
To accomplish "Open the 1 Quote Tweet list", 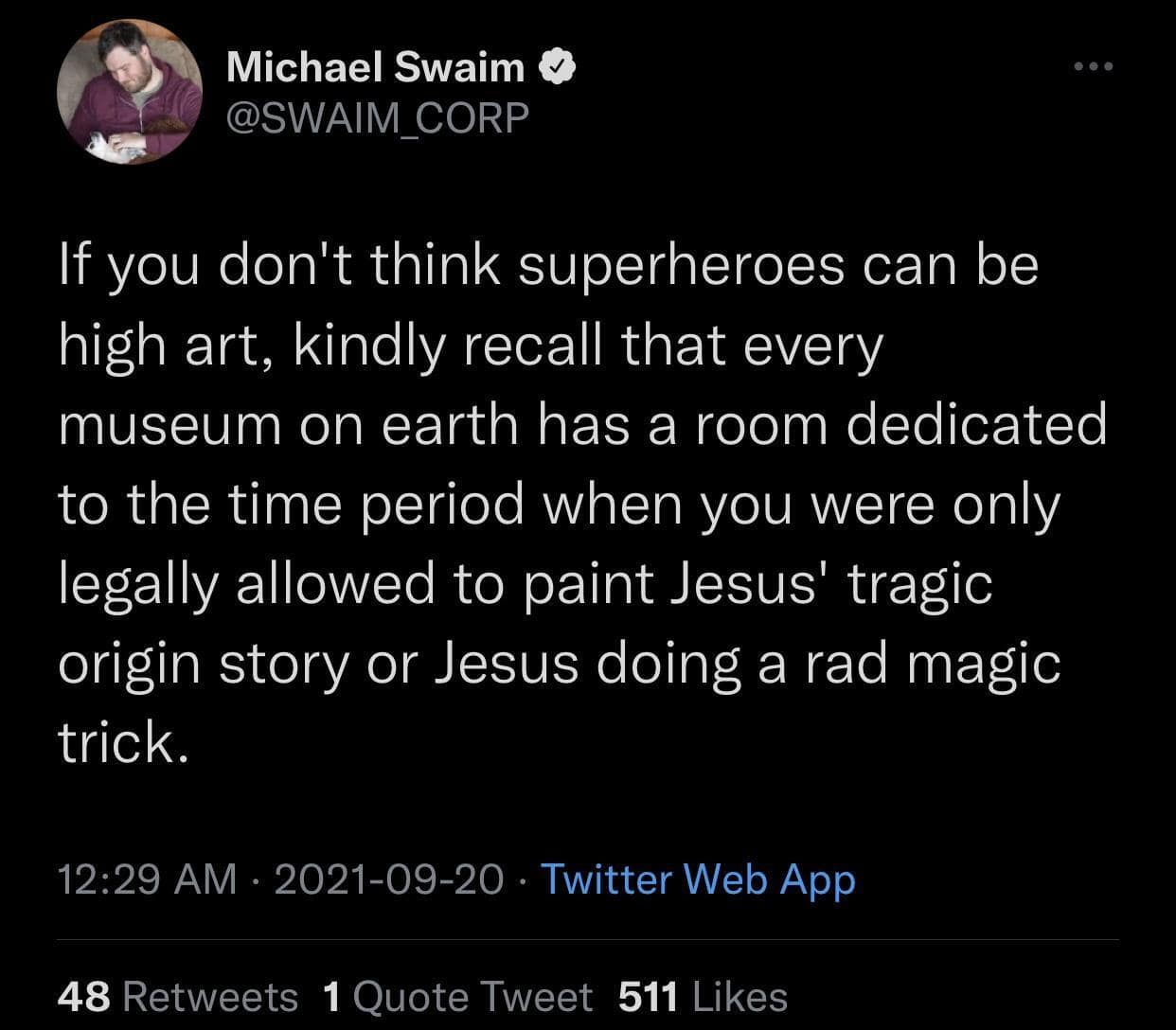I will (457, 997).
